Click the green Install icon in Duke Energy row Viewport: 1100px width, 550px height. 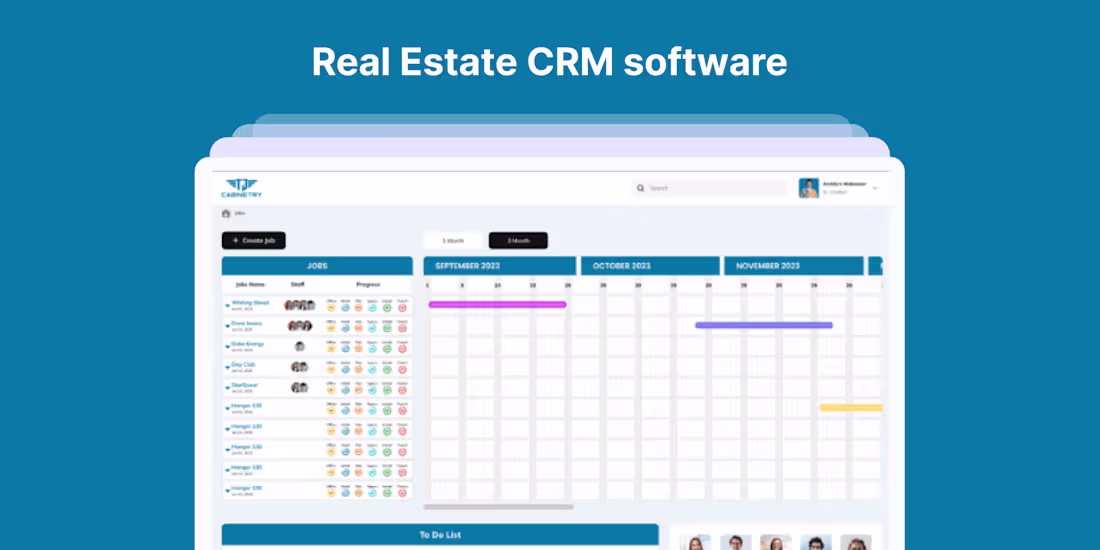[x=387, y=349]
